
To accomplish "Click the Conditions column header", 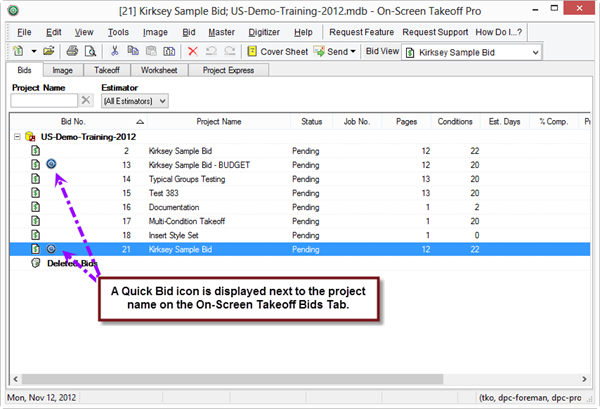I will click(455, 122).
